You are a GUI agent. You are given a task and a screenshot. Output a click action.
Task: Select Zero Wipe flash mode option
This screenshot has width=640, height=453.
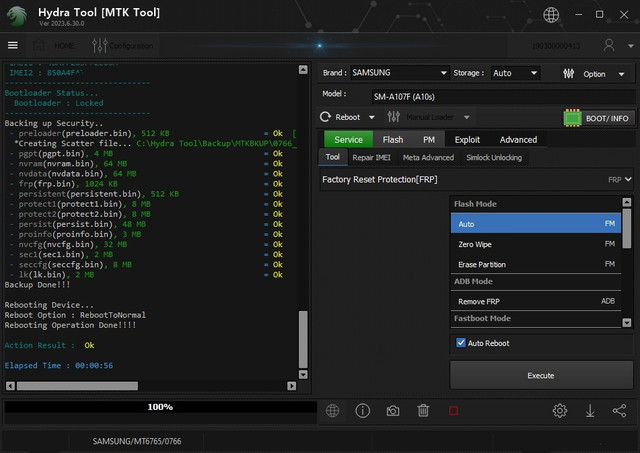(x=536, y=244)
